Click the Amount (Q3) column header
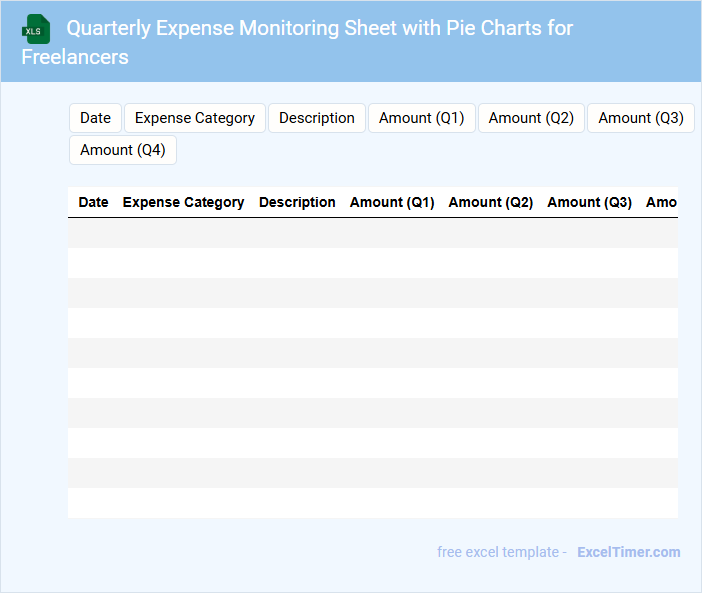702x593 pixels. (589, 202)
